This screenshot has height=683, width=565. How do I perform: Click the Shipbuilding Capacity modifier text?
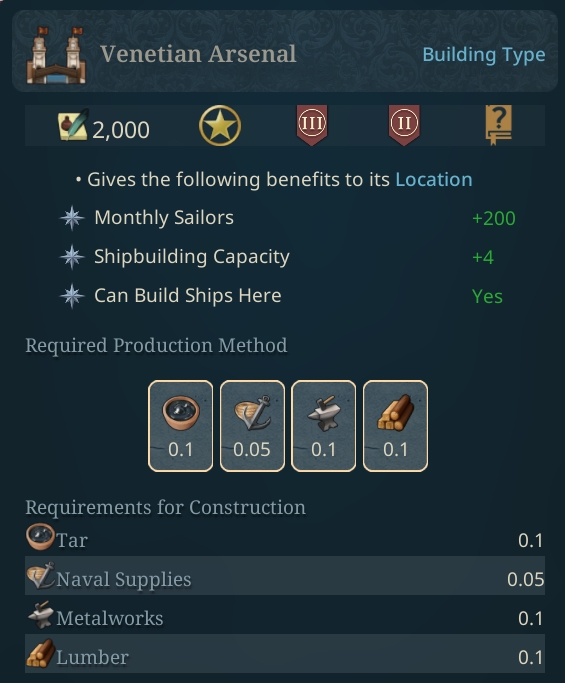pyautogui.click(x=192, y=257)
